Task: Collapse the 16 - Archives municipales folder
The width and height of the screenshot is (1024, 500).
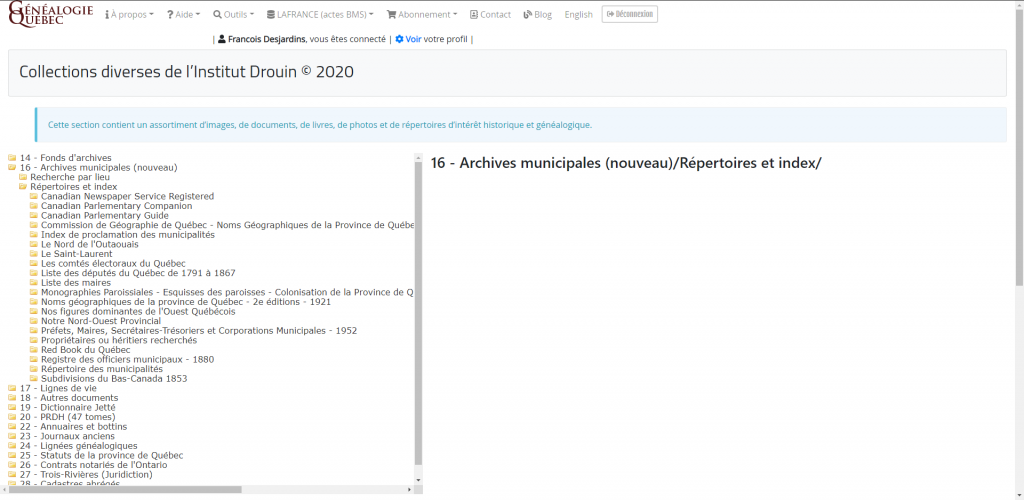Action: pyautogui.click(x=12, y=168)
